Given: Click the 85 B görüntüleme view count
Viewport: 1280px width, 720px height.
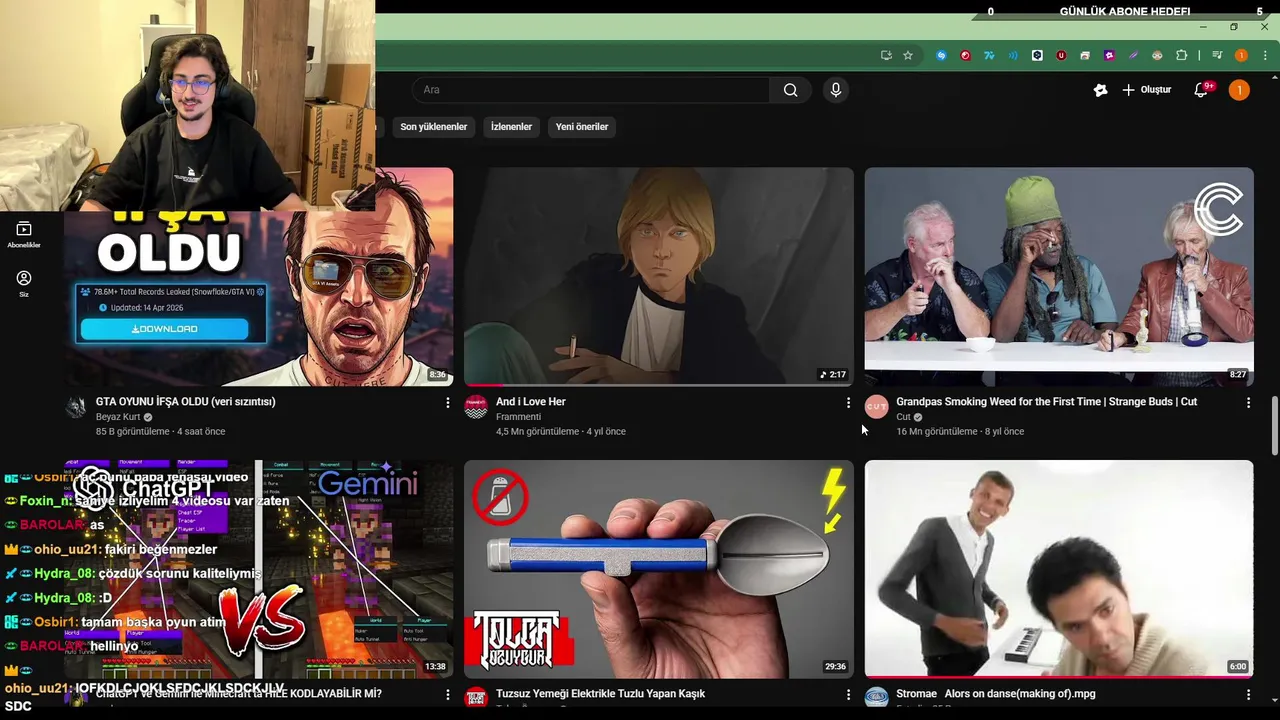Looking at the screenshot, I should pyautogui.click(x=132, y=432).
